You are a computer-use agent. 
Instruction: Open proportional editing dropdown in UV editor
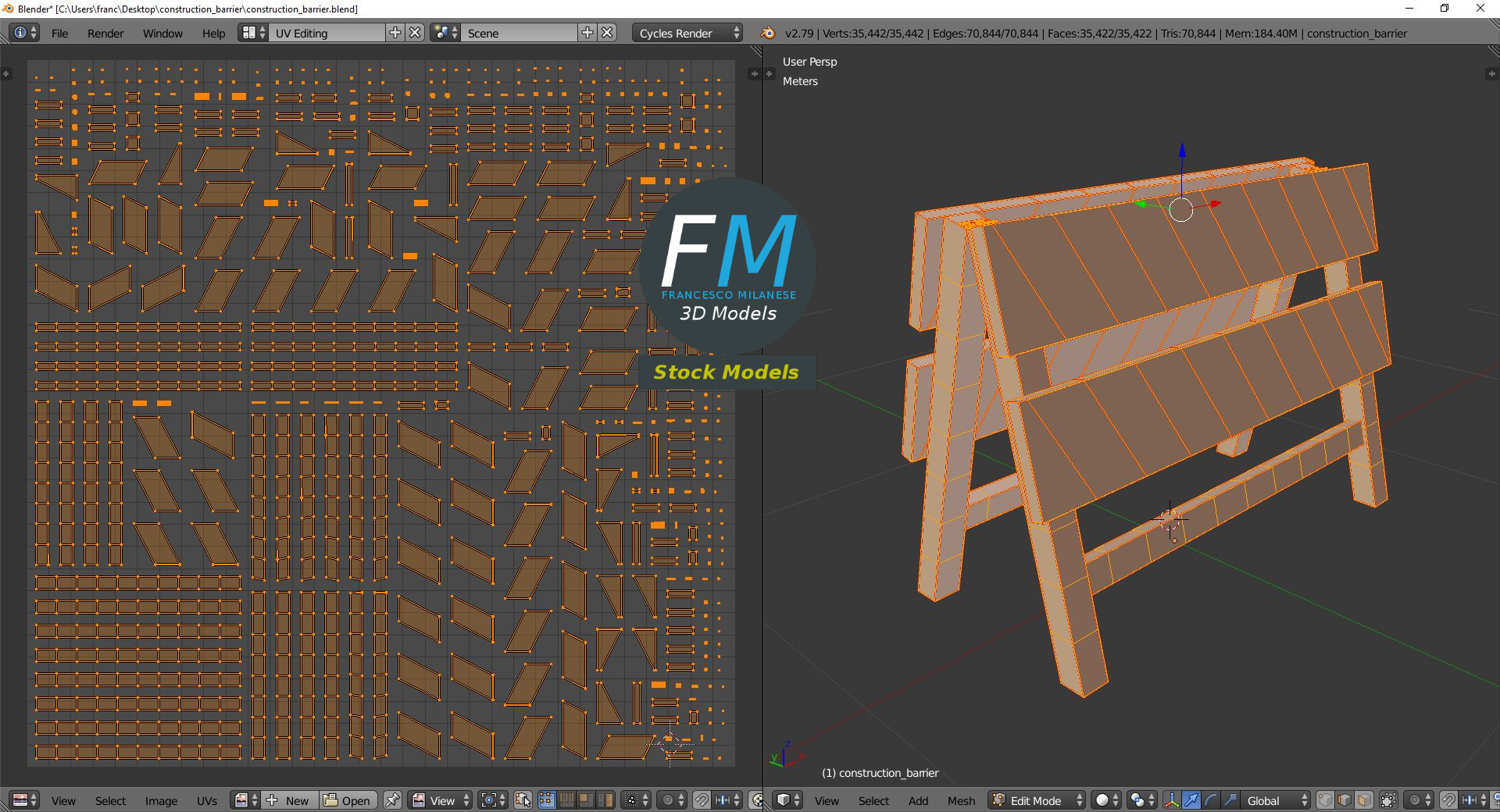pyautogui.click(x=672, y=800)
